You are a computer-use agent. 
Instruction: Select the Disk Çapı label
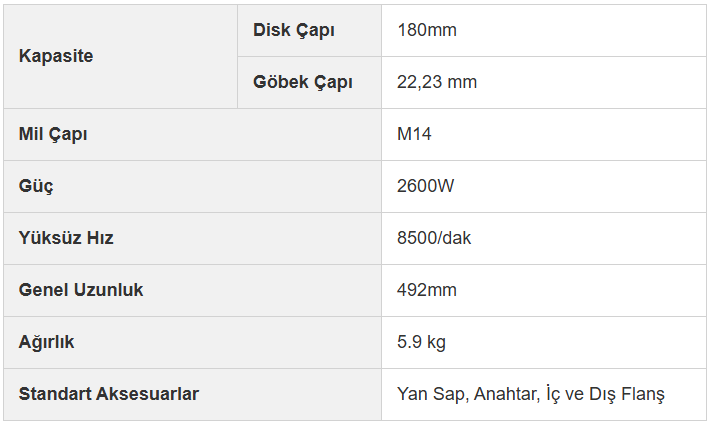click(293, 30)
